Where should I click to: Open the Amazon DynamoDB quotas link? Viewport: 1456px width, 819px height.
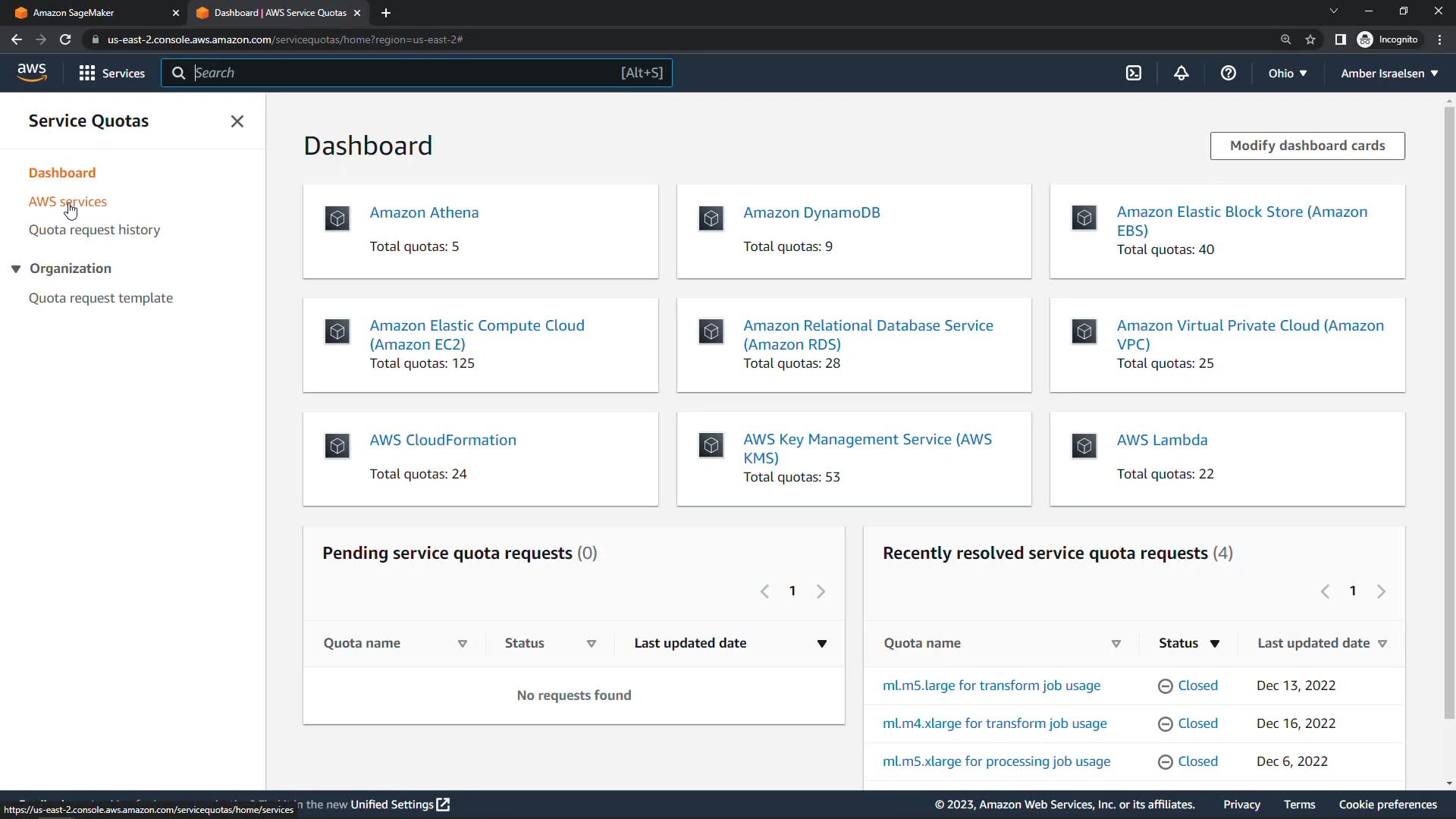click(x=811, y=212)
